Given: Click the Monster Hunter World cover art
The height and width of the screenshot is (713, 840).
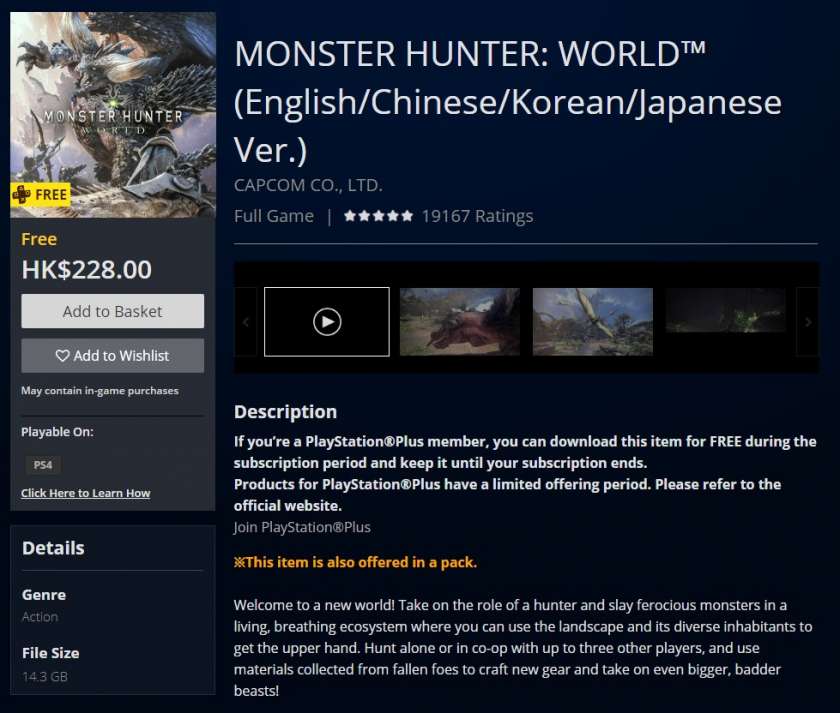Looking at the screenshot, I should click(x=113, y=115).
